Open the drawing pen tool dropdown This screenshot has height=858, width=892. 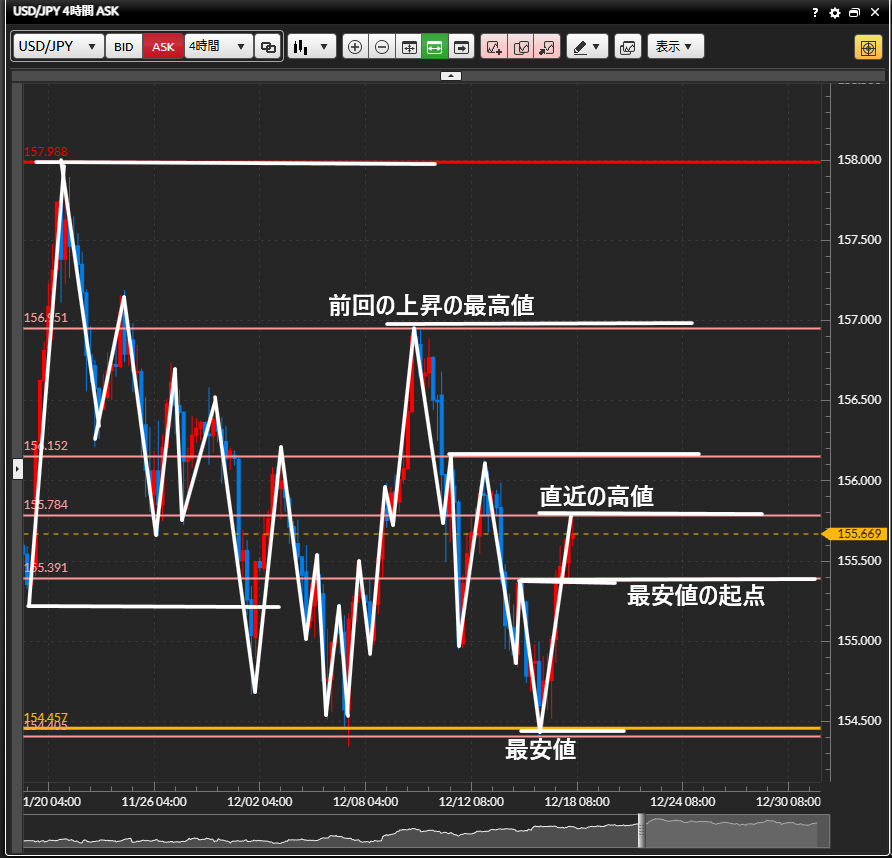click(x=587, y=47)
